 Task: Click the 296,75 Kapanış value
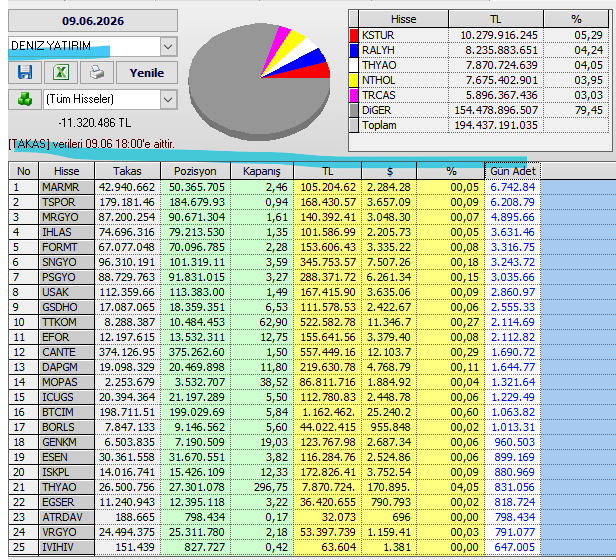pyautogui.click(x=262, y=487)
